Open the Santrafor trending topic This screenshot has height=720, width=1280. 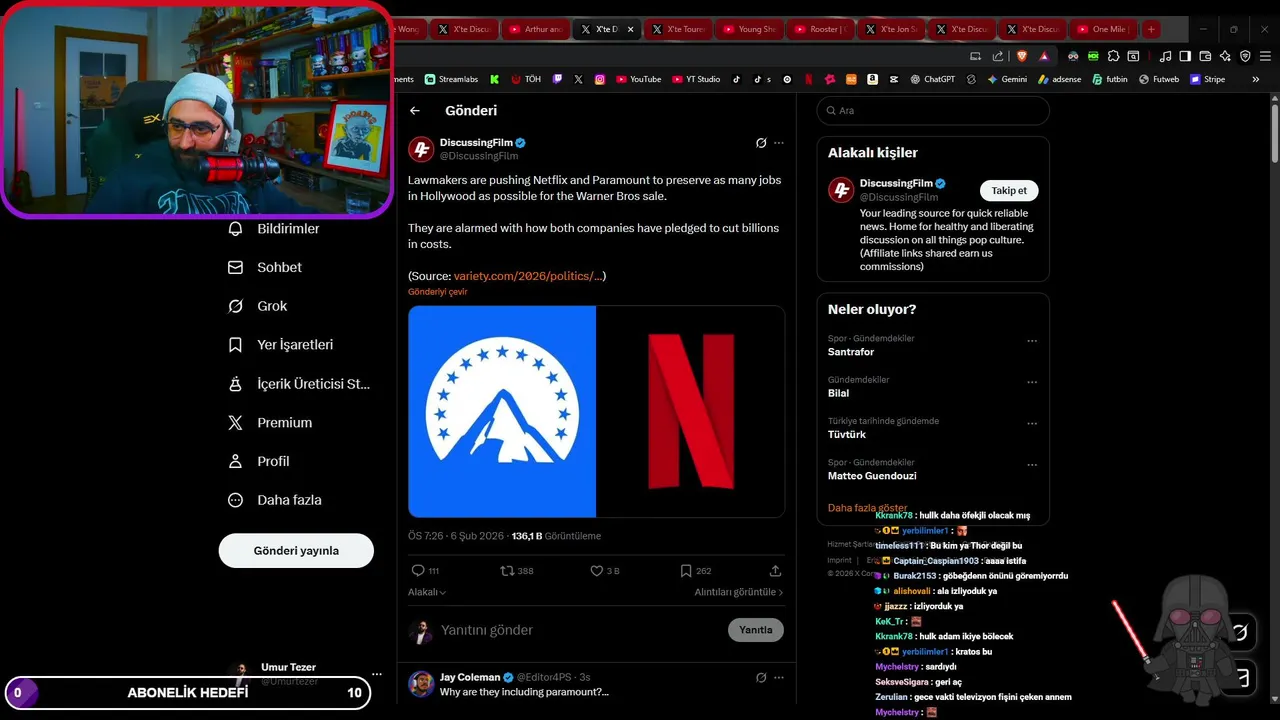pos(851,352)
